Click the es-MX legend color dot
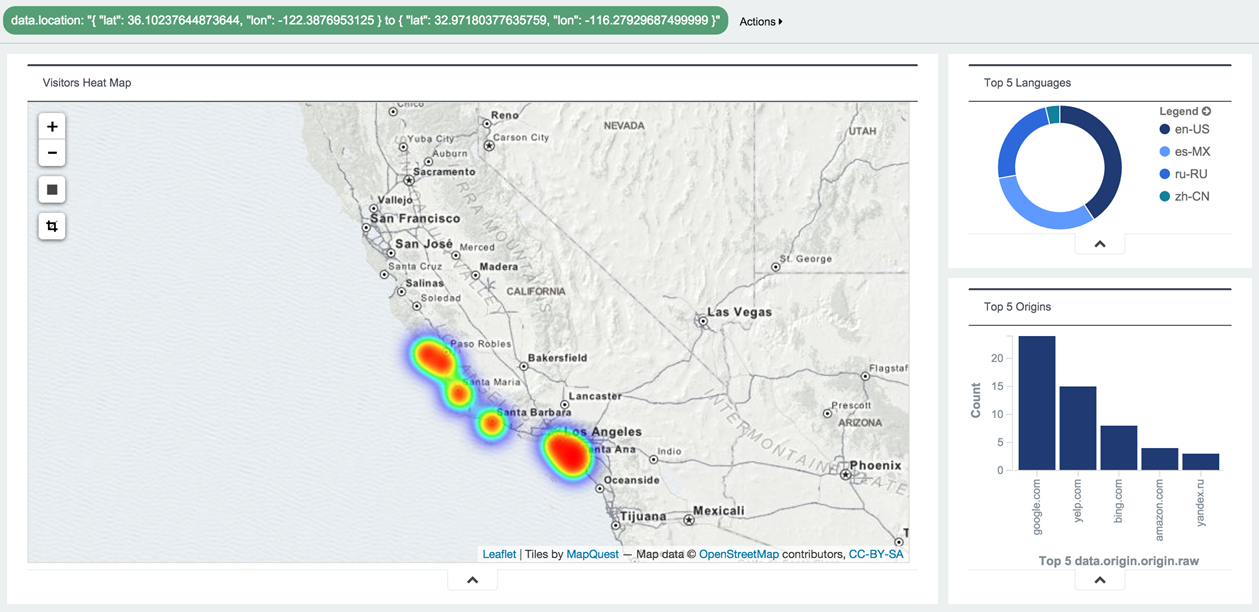The image size is (1259, 612). [x=1164, y=152]
